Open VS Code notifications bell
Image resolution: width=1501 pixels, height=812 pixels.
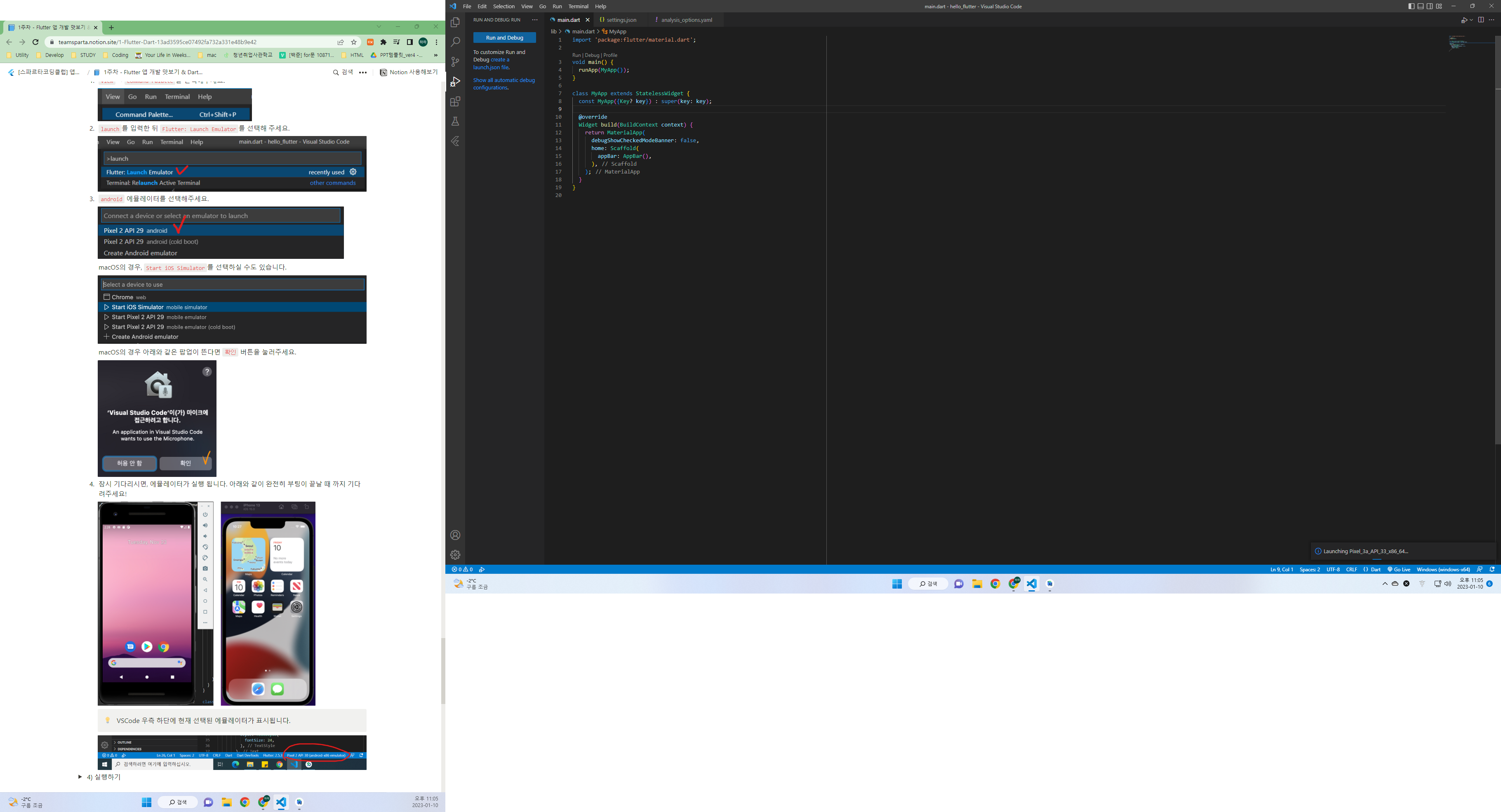(1492, 570)
